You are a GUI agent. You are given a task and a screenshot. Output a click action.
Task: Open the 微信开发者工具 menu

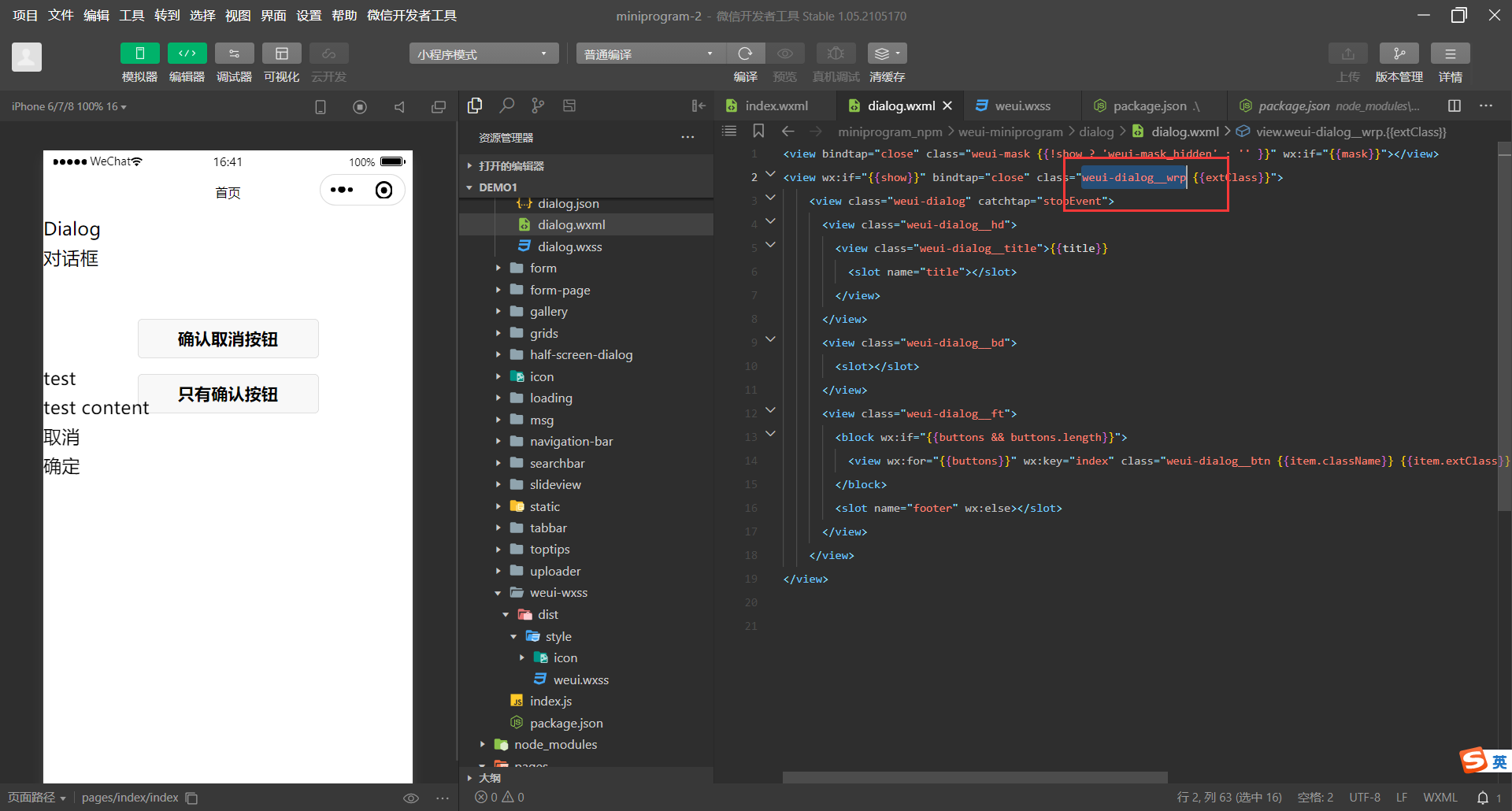click(x=412, y=16)
